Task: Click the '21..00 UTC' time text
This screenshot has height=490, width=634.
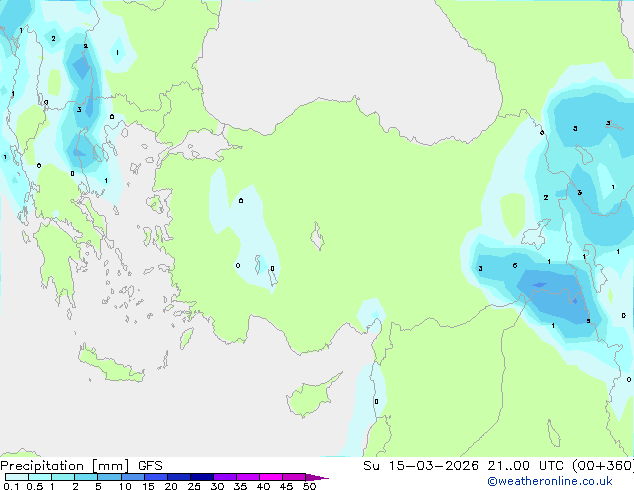Action: [525, 466]
